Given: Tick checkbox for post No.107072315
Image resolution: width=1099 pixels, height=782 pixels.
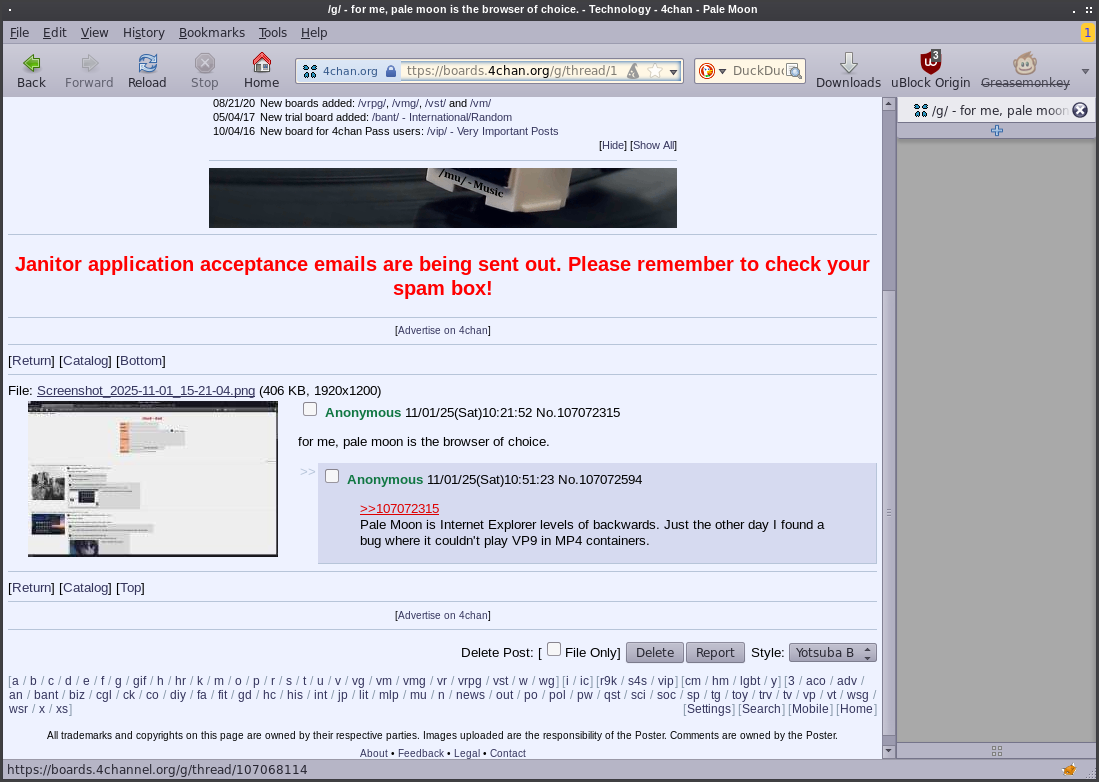Looking at the screenshot, I should pos(310,409).
